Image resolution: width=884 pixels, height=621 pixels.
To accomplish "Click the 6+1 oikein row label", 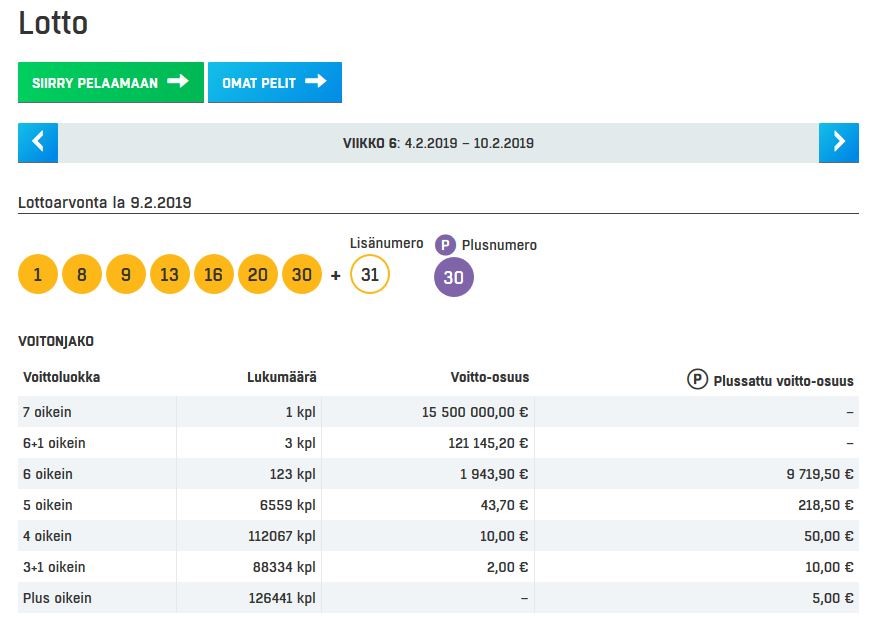I will tap(54, 443).
